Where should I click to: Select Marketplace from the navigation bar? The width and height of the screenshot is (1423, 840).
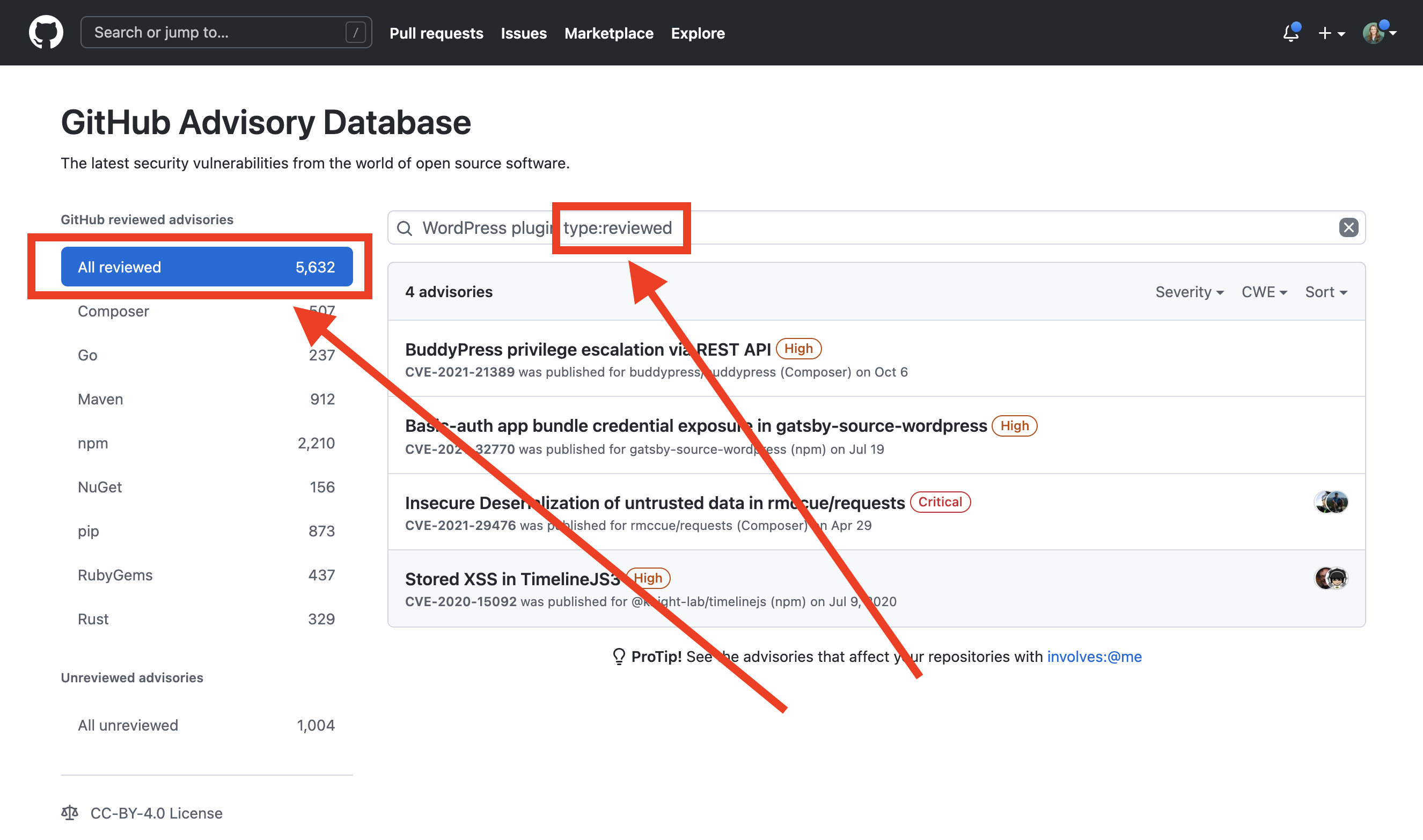[x=608, y=33]
